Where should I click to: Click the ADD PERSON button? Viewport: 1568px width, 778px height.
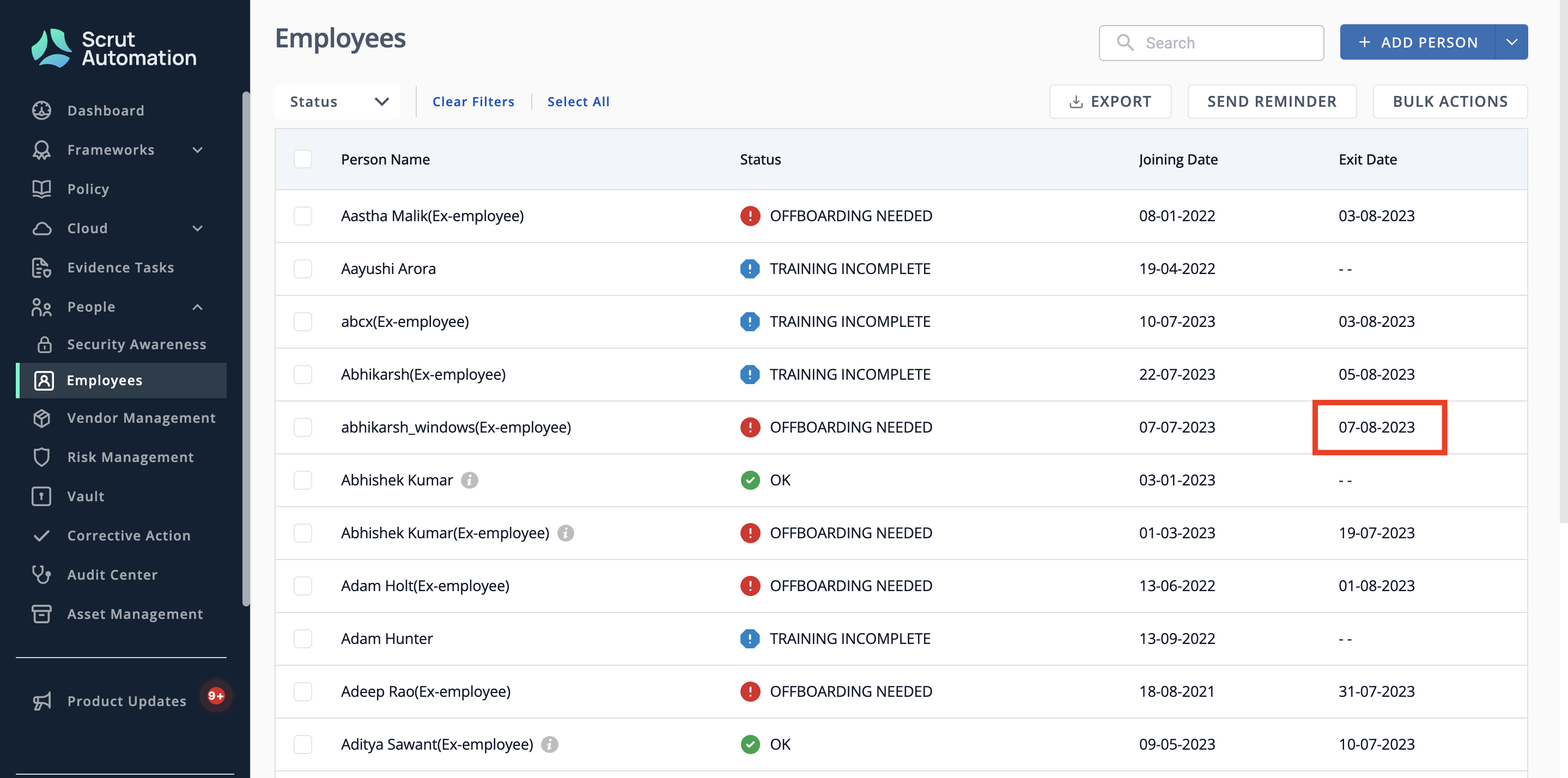pos(1418,42)
